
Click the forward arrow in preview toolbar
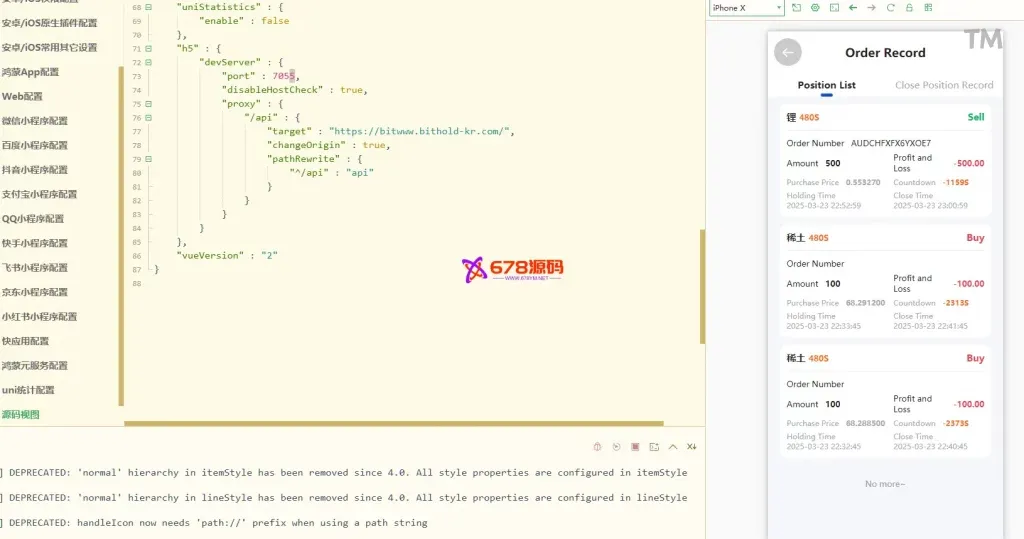point(871,8)
